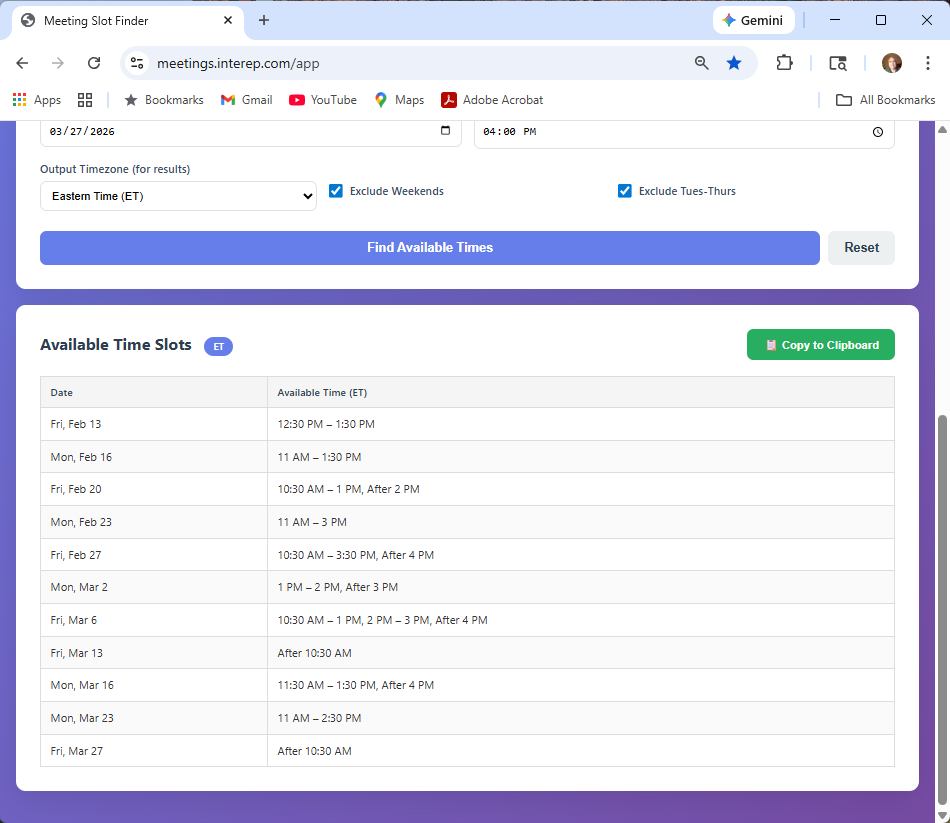This screenshot has width=950, height=823.
Task: Click the clock icon in time field
Action: 877,132
